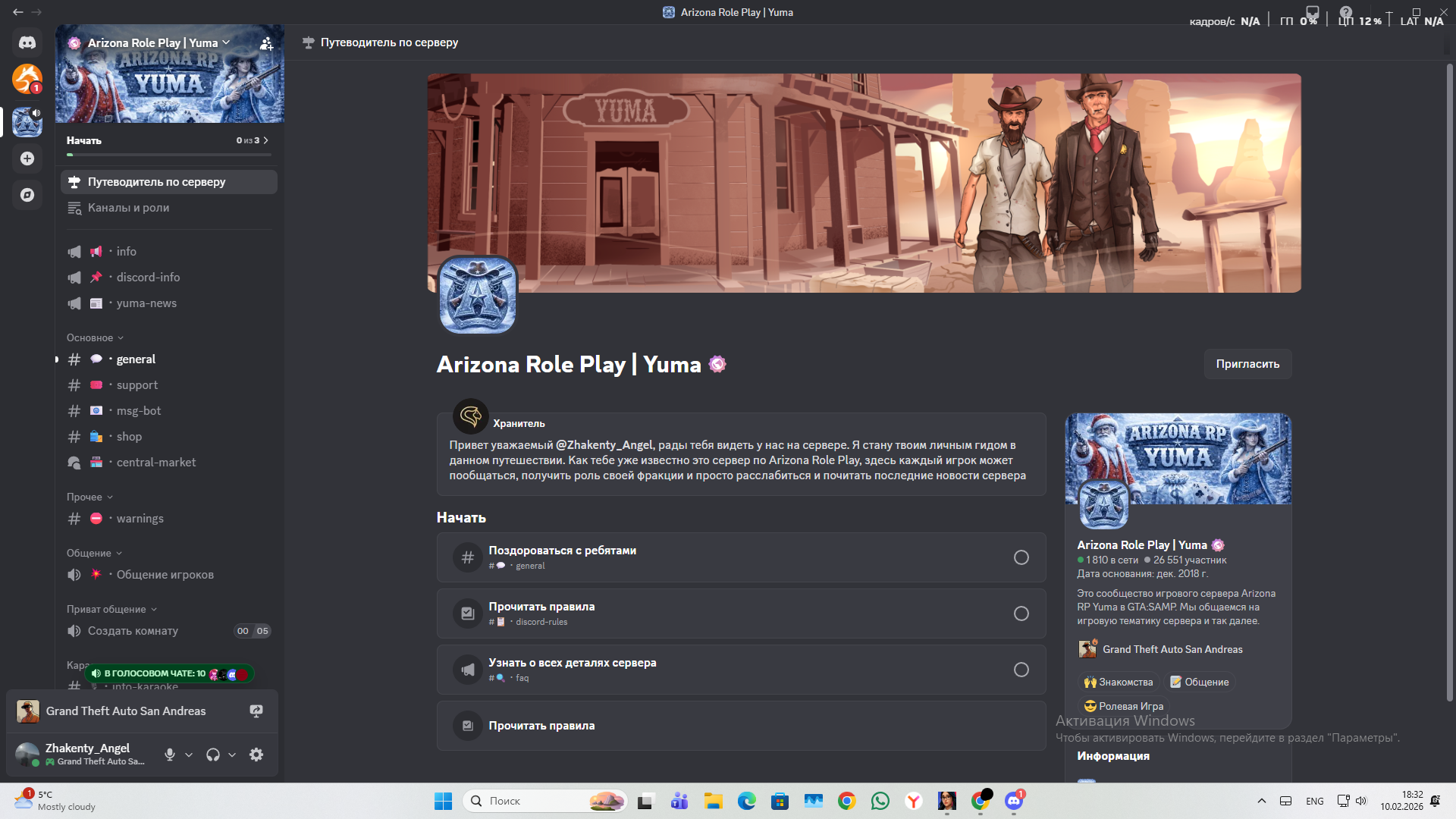Screen dimensions: 1456x819
Task: Open Yandex Browser from the taskbar
Action: pos(914,801)
